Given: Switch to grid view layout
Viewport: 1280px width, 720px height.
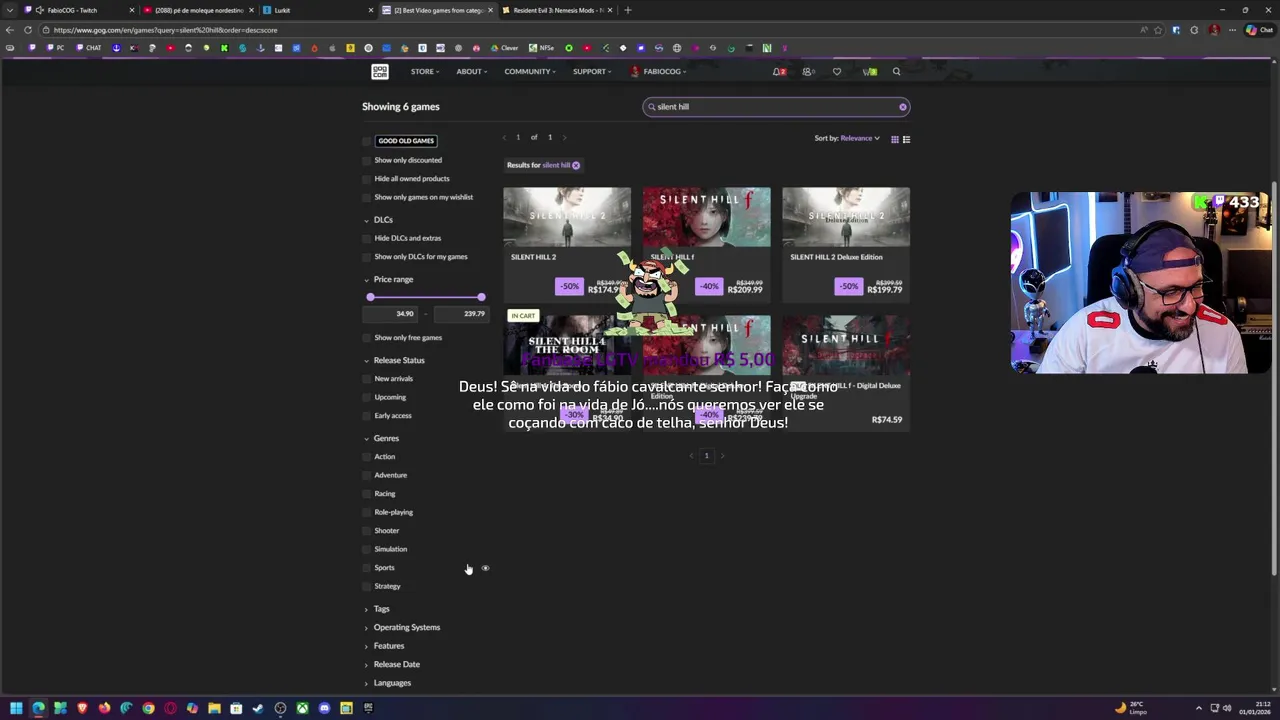Looking at the screenshot, I should coord(895,139).
